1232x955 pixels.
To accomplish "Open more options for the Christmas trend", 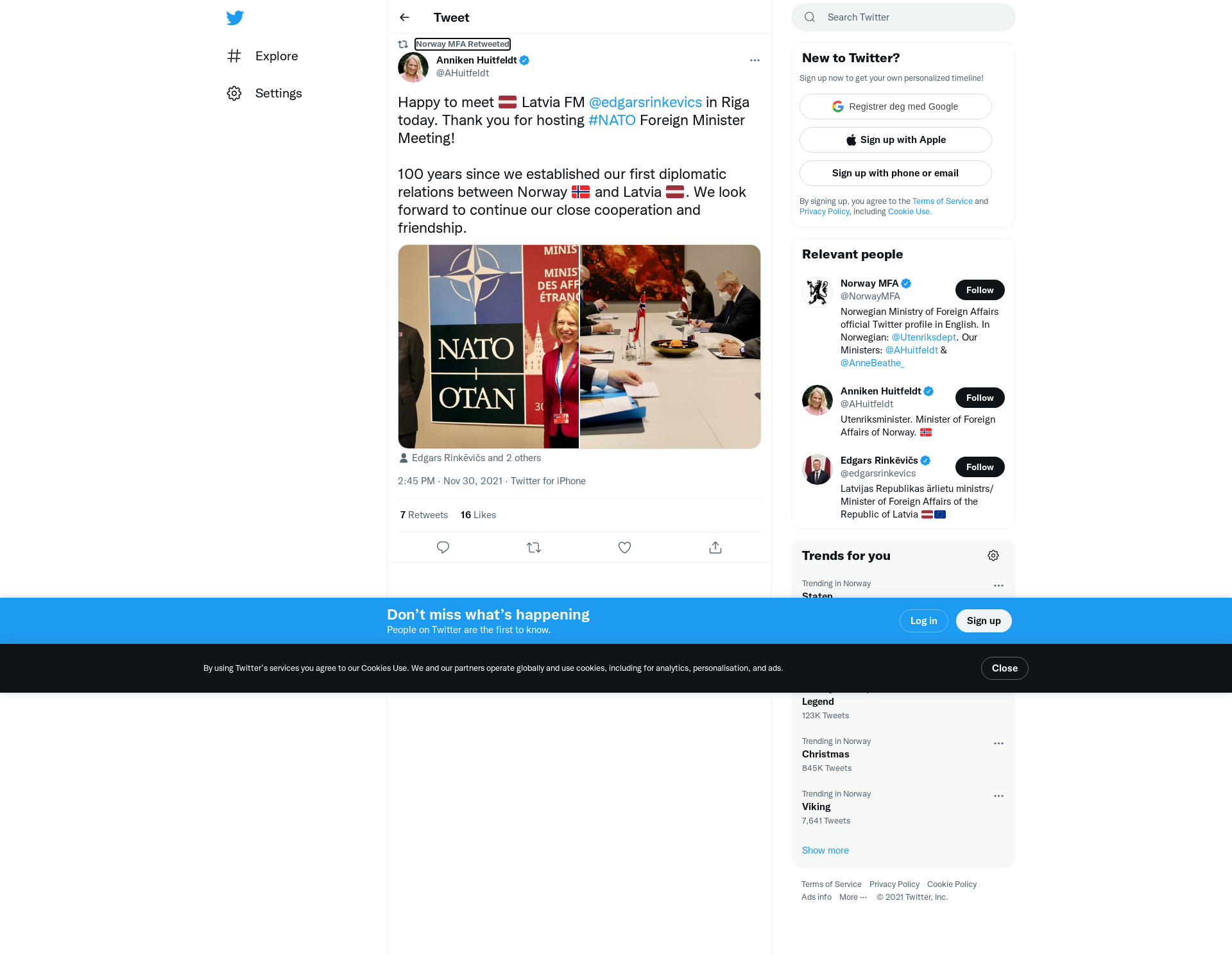I will pos(998,743).
